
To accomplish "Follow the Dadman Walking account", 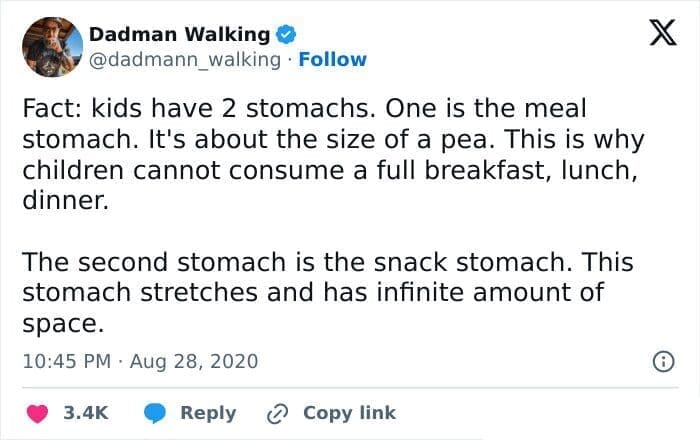I will (333, 59).
